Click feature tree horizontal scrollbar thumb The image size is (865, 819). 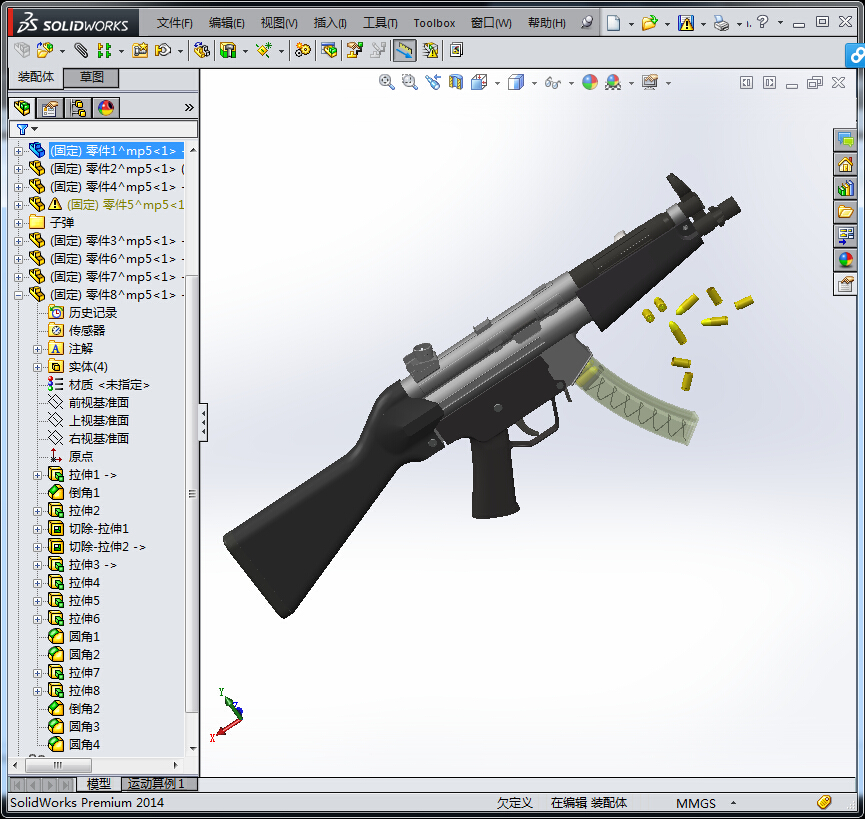click(58, 765)
